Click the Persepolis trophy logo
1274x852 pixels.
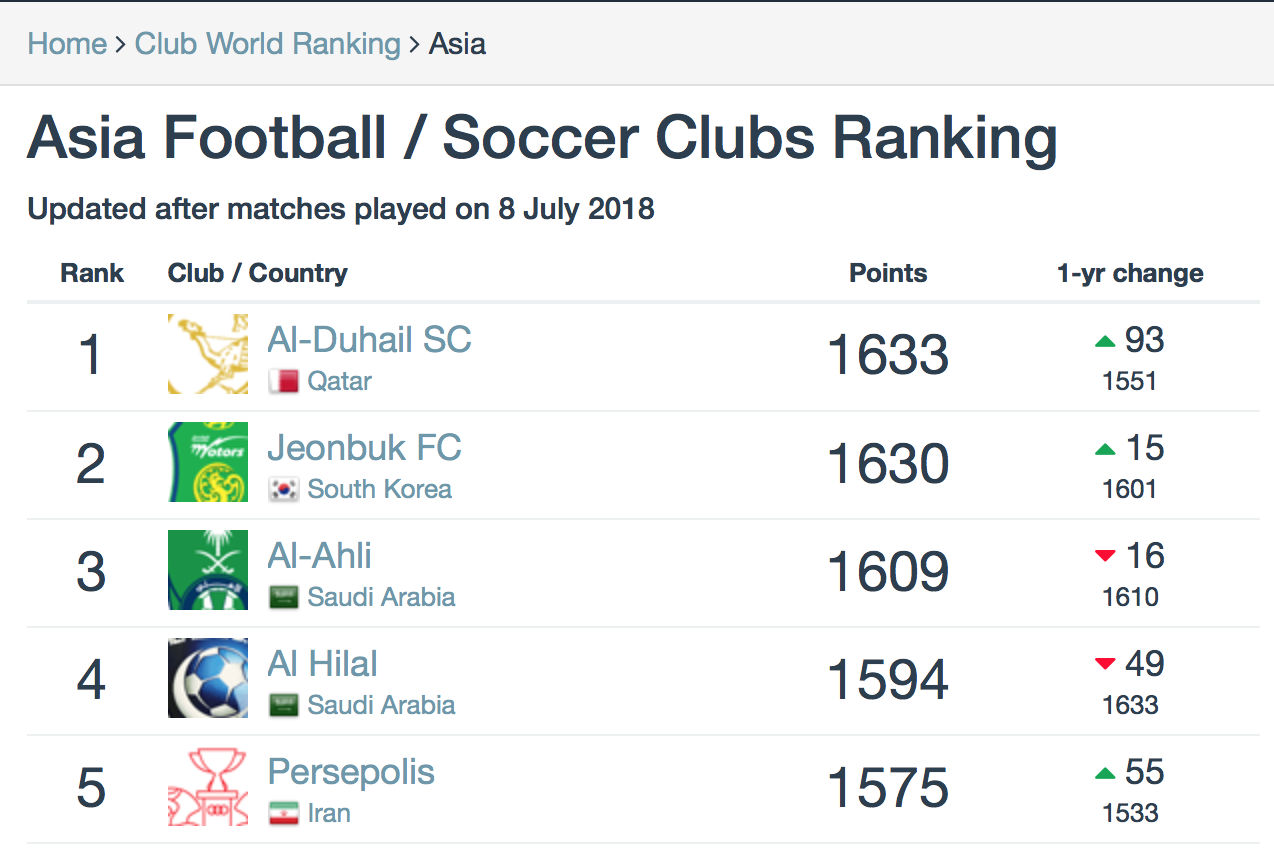tap(208, 786)
